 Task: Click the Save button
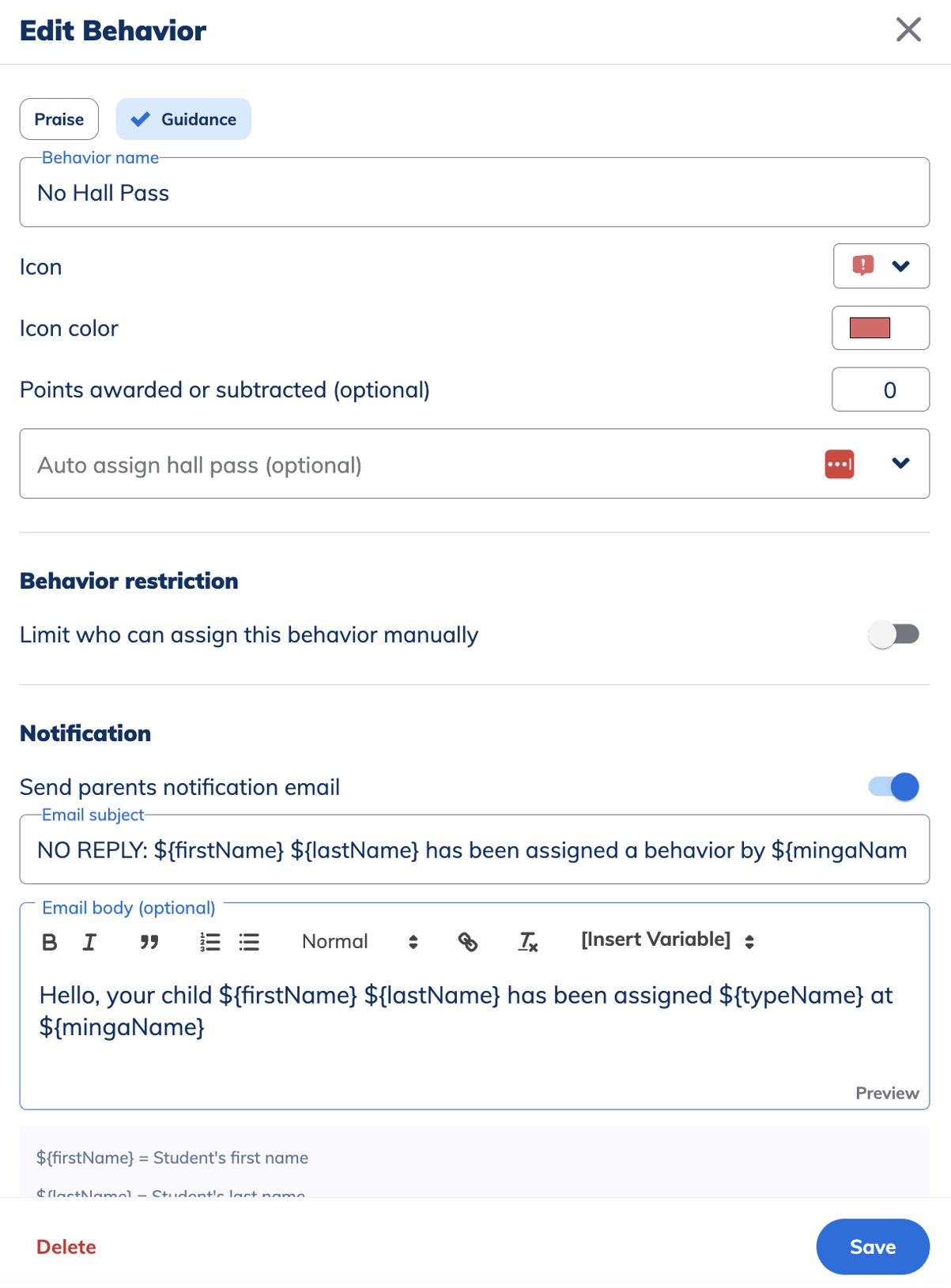point(872,1247)
